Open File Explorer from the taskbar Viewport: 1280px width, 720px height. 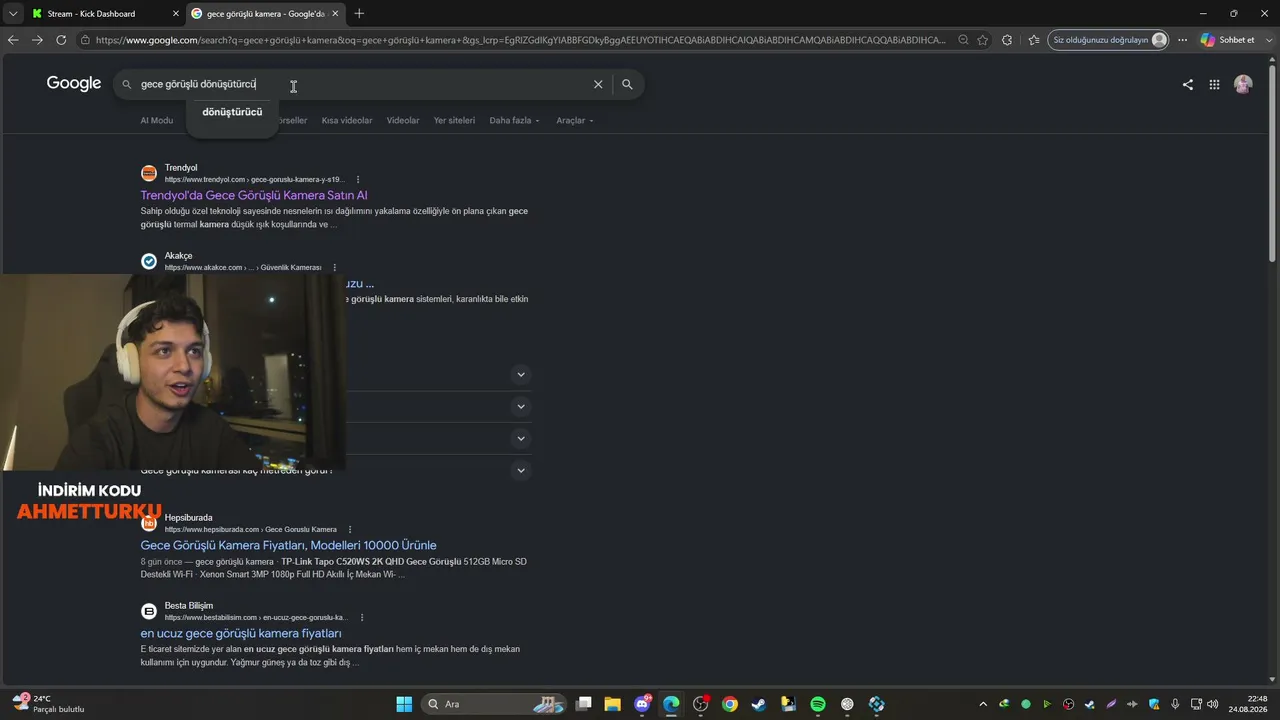coord(613,704)
